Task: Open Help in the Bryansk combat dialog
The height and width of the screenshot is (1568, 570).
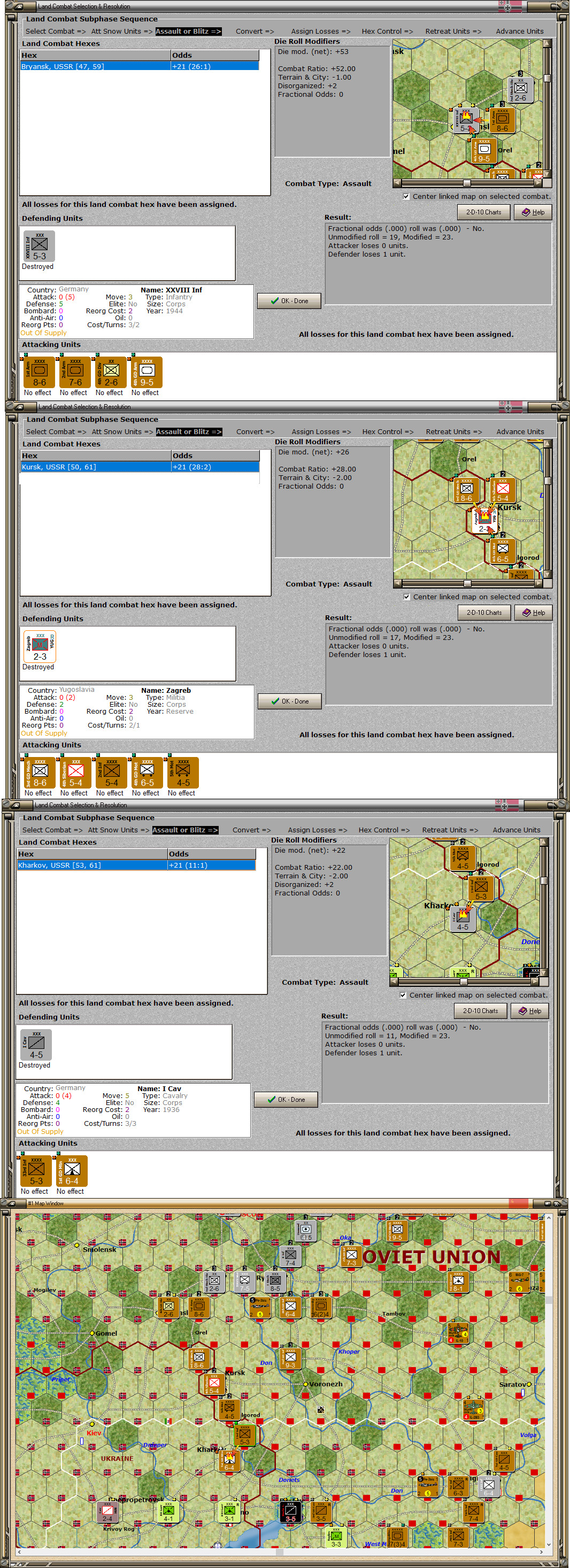Action: coord(533,212)
